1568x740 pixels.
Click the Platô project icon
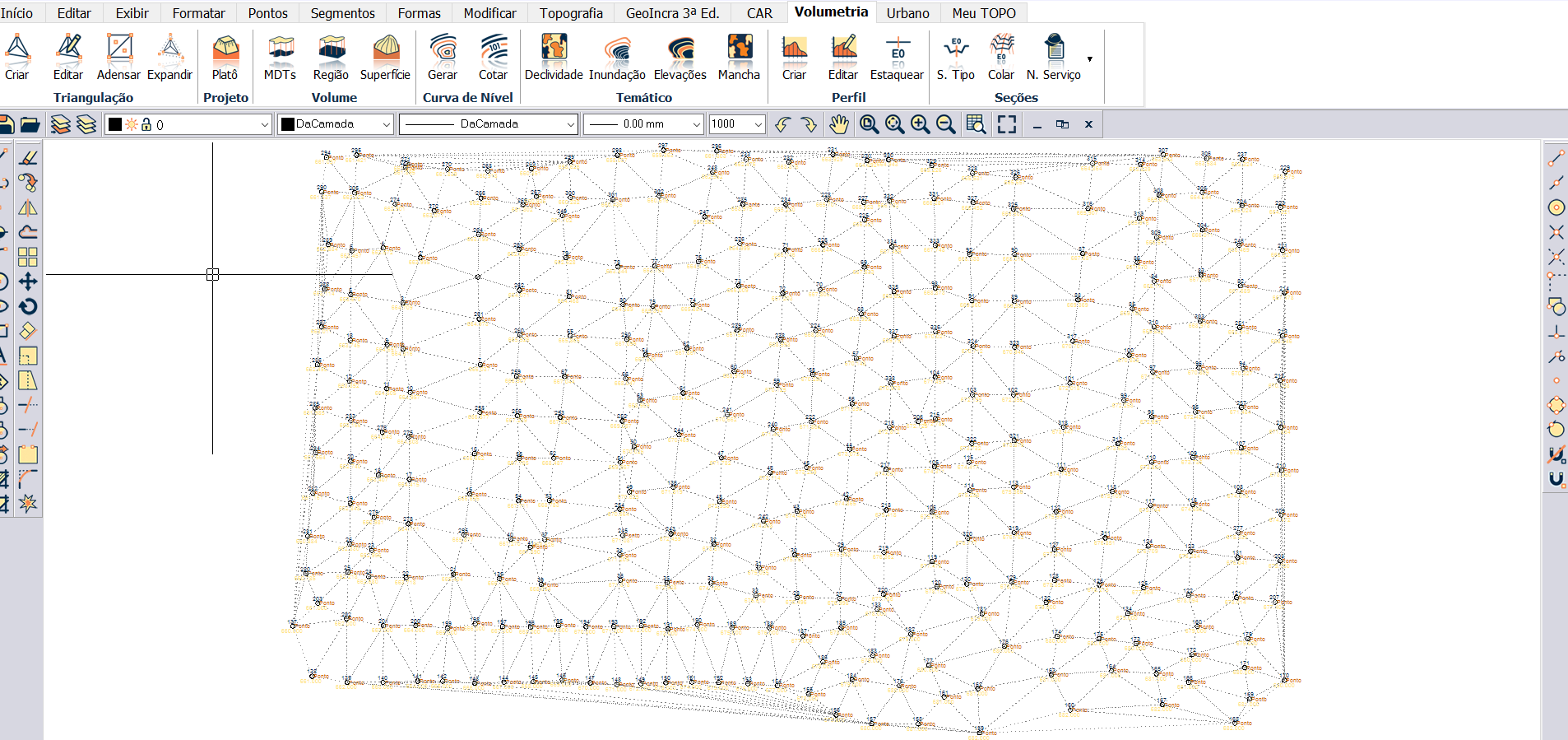click(x=225, y=57)
